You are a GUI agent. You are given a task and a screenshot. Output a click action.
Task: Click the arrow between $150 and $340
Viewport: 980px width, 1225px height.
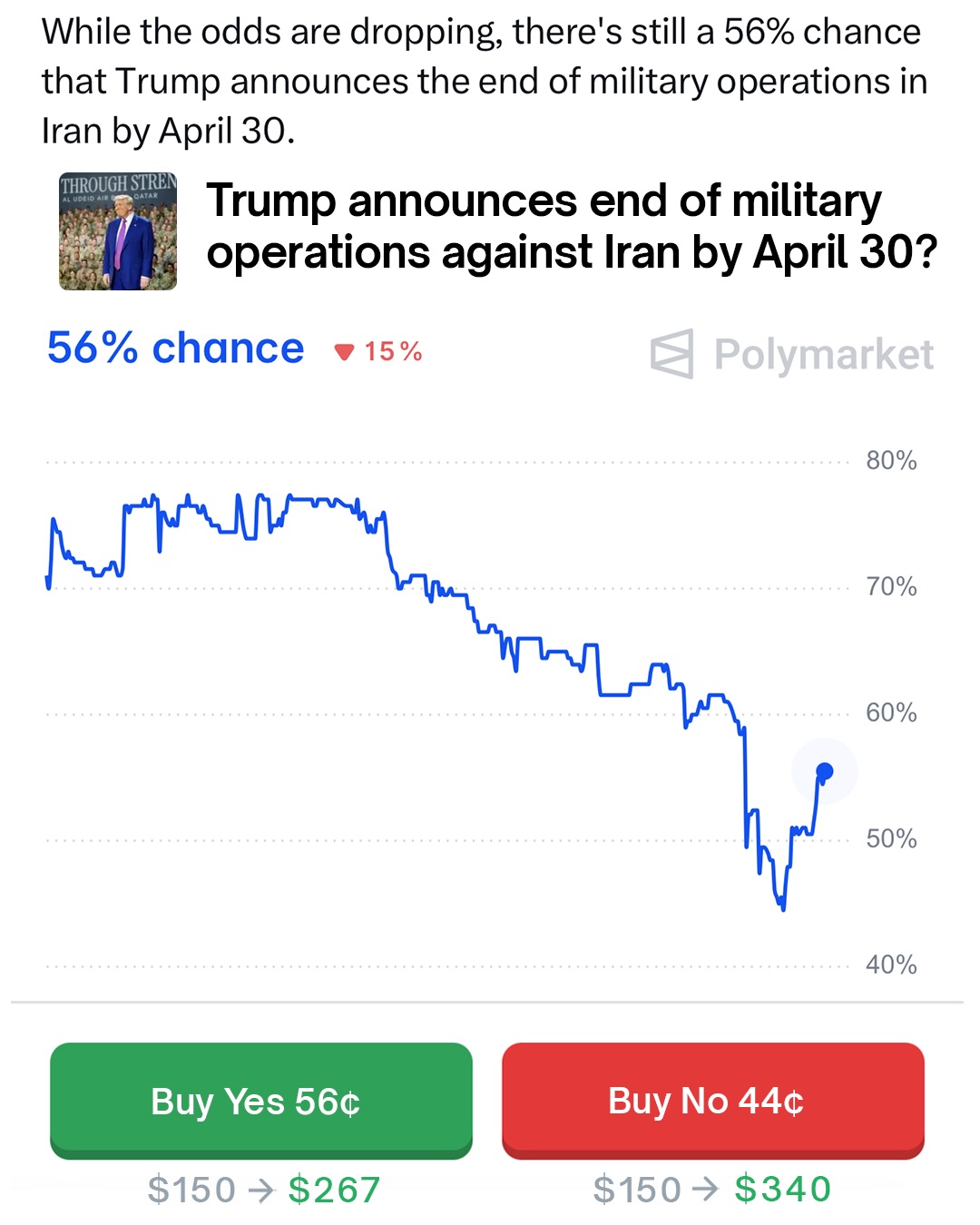pos(707,1189)
